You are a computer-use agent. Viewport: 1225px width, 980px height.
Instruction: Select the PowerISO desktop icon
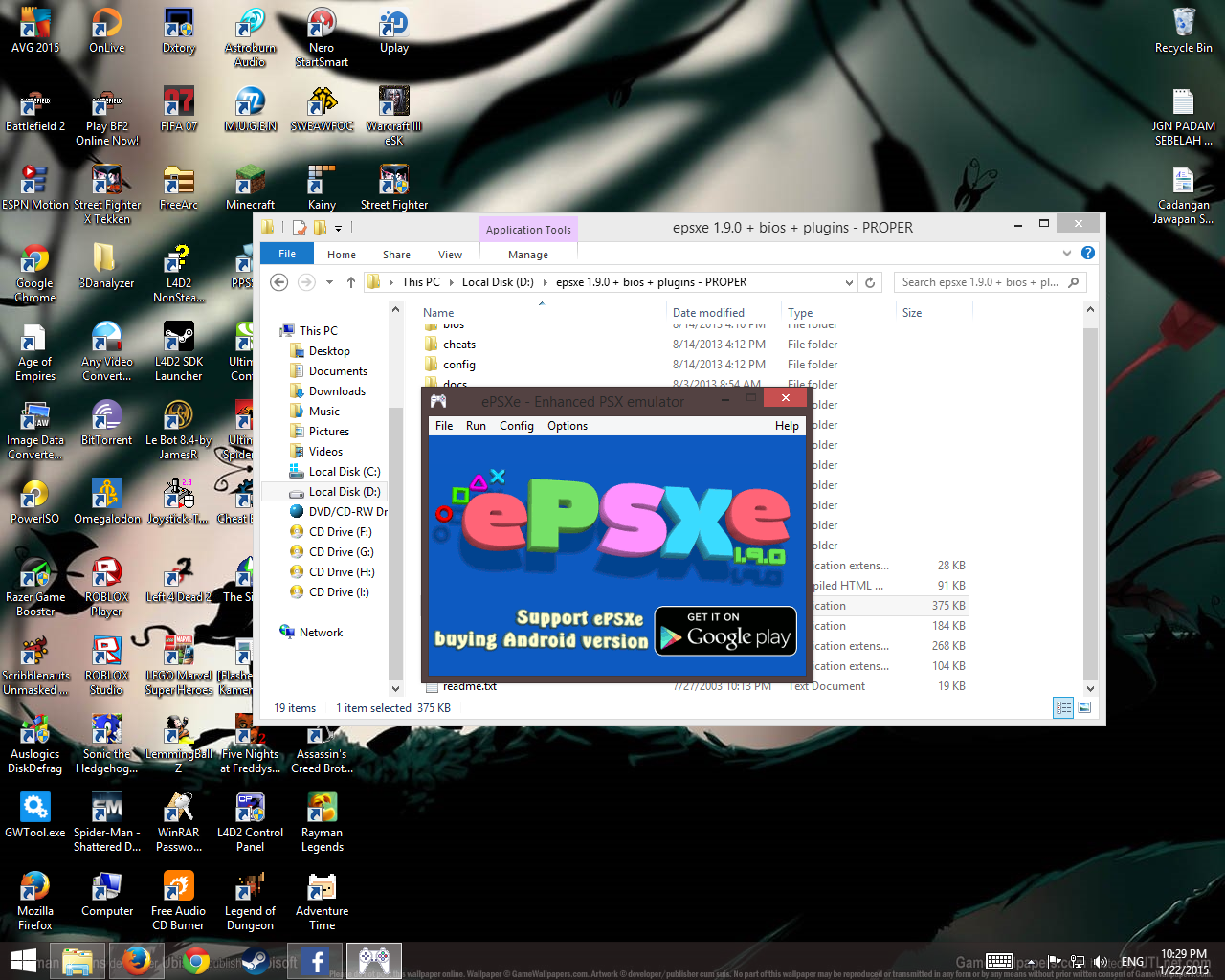[x=35, y=501]
